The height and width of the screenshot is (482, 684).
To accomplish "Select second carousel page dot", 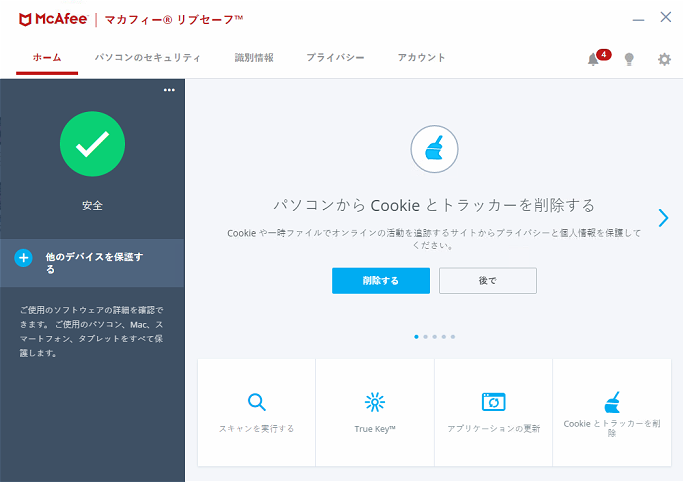I will 425,337.
